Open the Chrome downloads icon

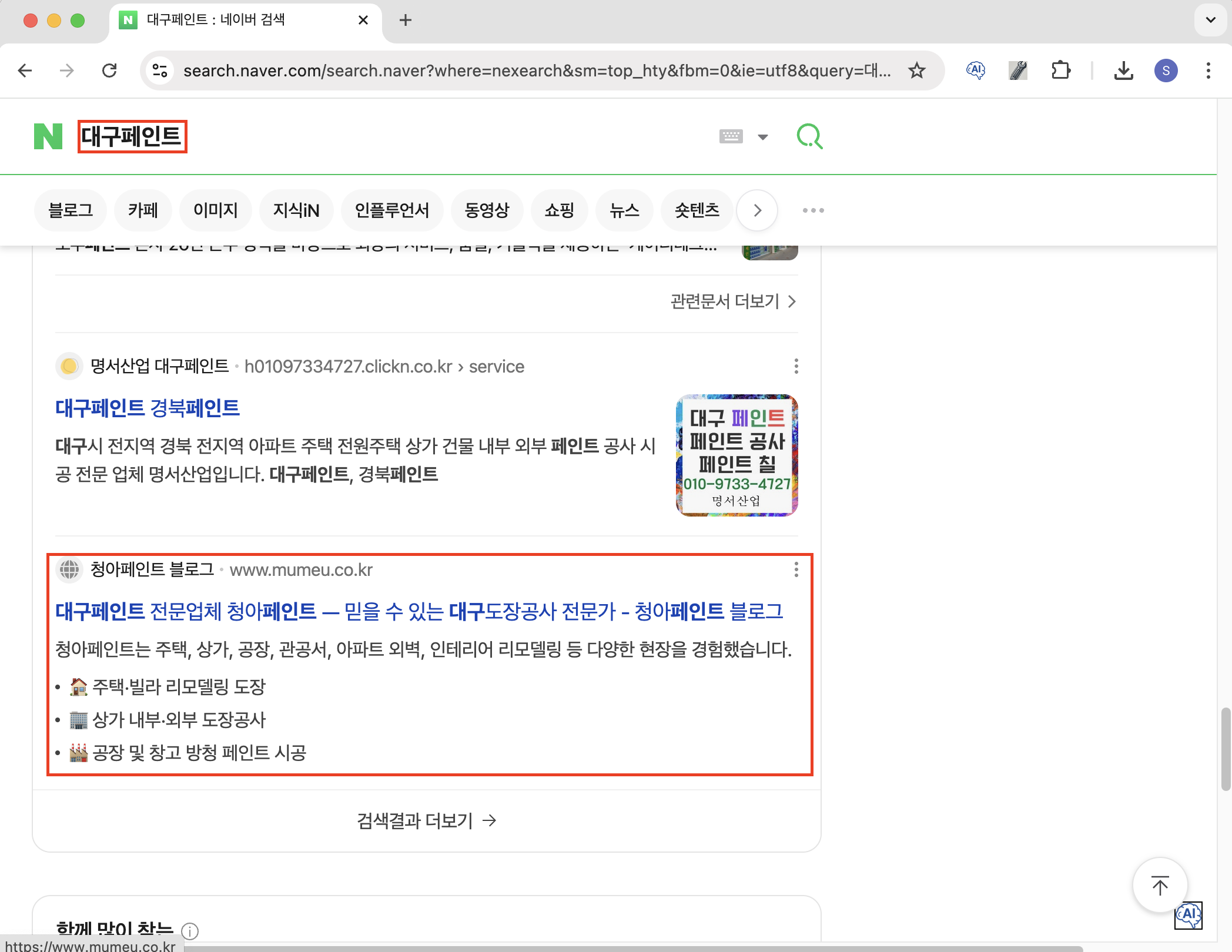[x=1123, y=71]
